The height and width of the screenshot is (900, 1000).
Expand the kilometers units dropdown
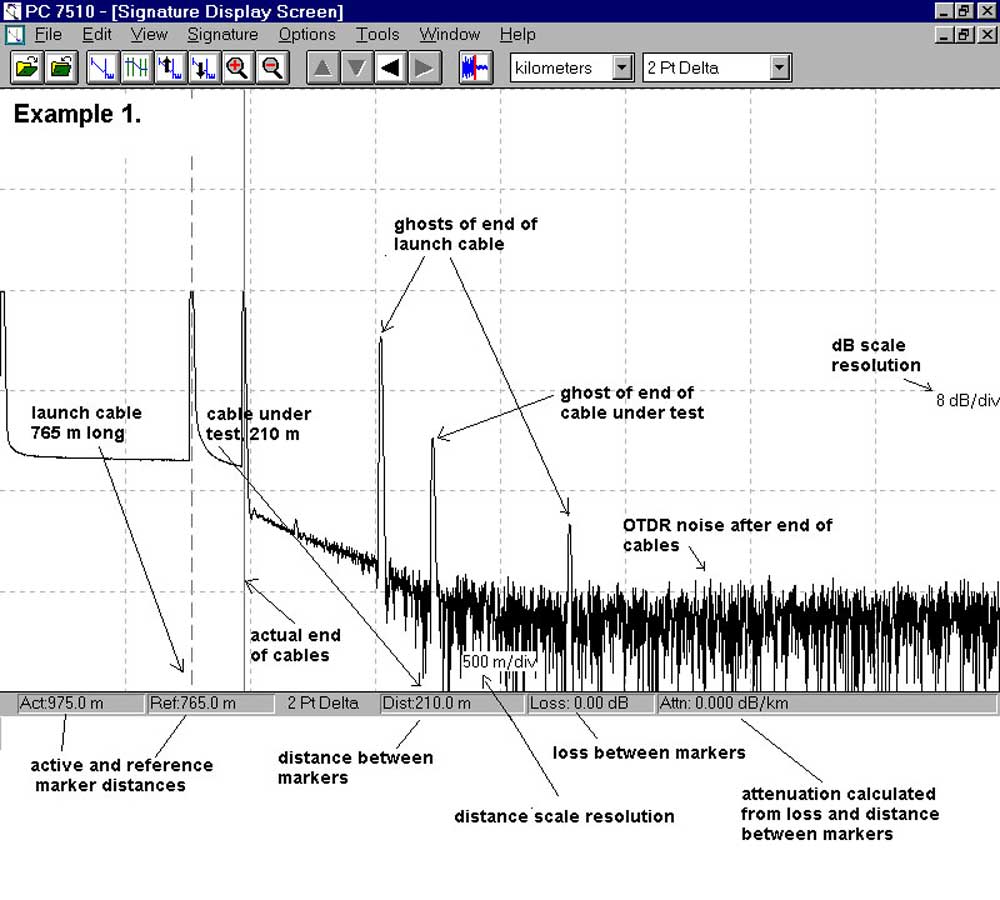pyautogui.click(x=622, y=68)
